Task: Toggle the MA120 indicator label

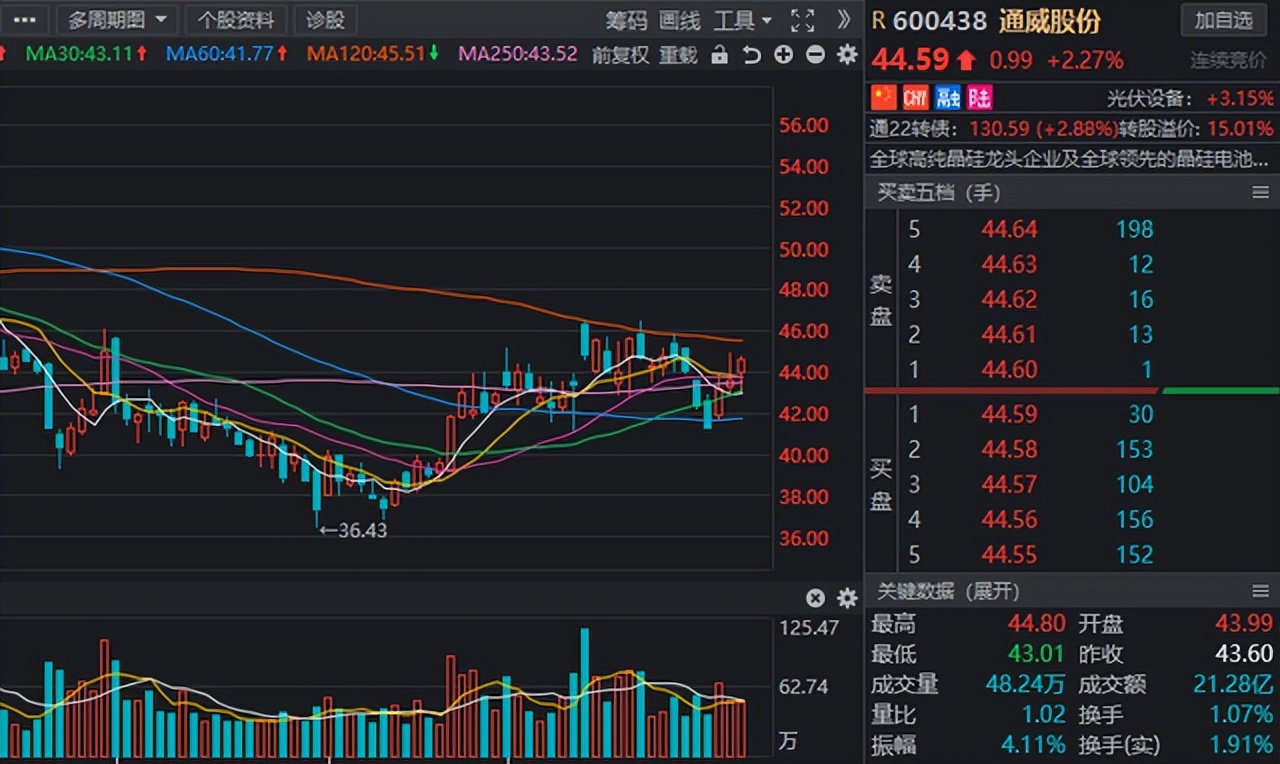Action: coord(373,54)
